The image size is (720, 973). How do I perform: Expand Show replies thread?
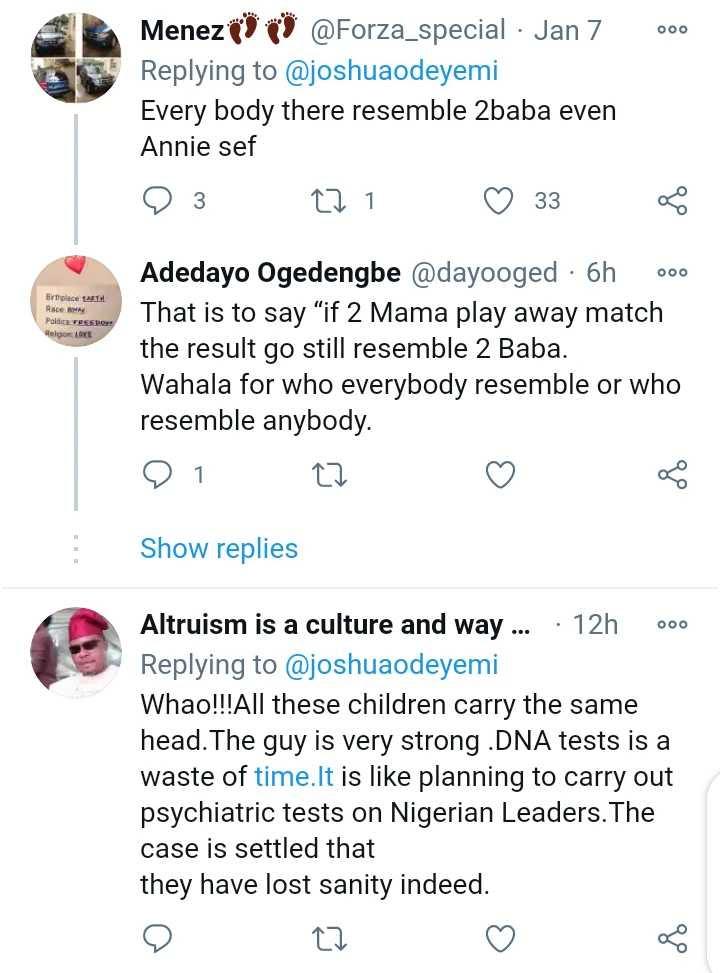pos(219,548)
